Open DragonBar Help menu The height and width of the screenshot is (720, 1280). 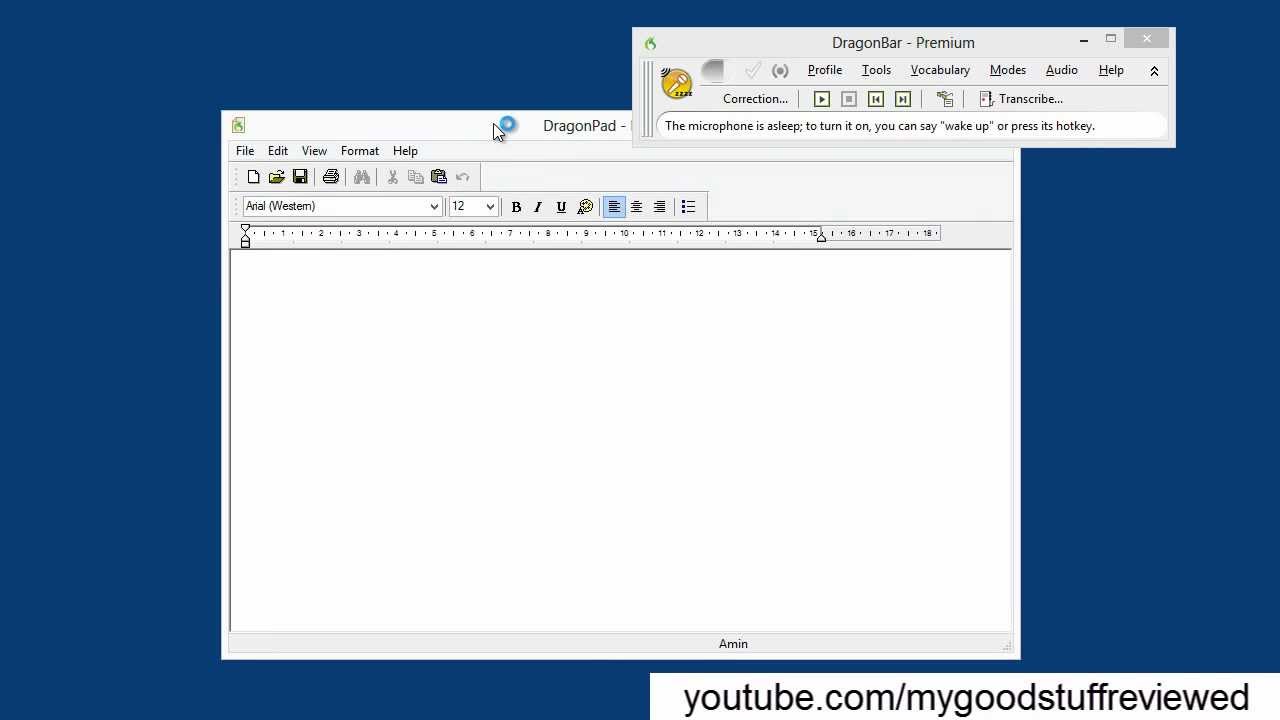1111,70
